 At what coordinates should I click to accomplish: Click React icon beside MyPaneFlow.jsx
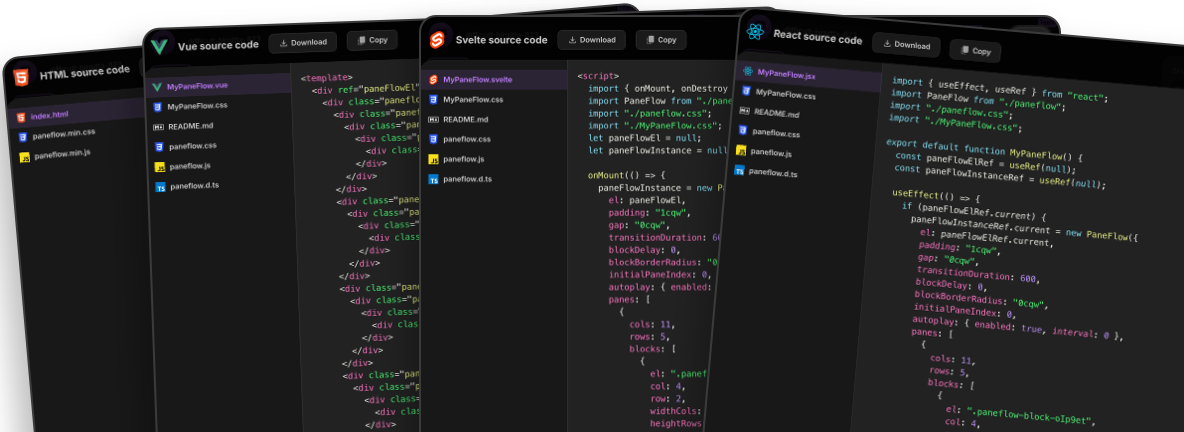pos(748,71)
